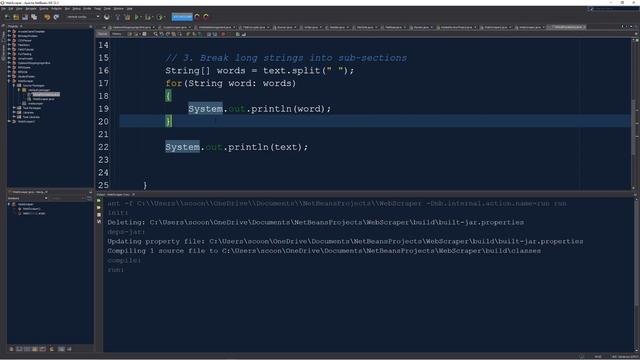Click the Comment editor toolbar icon
Viewport: 640px width, 360px height.
point(238,34)
